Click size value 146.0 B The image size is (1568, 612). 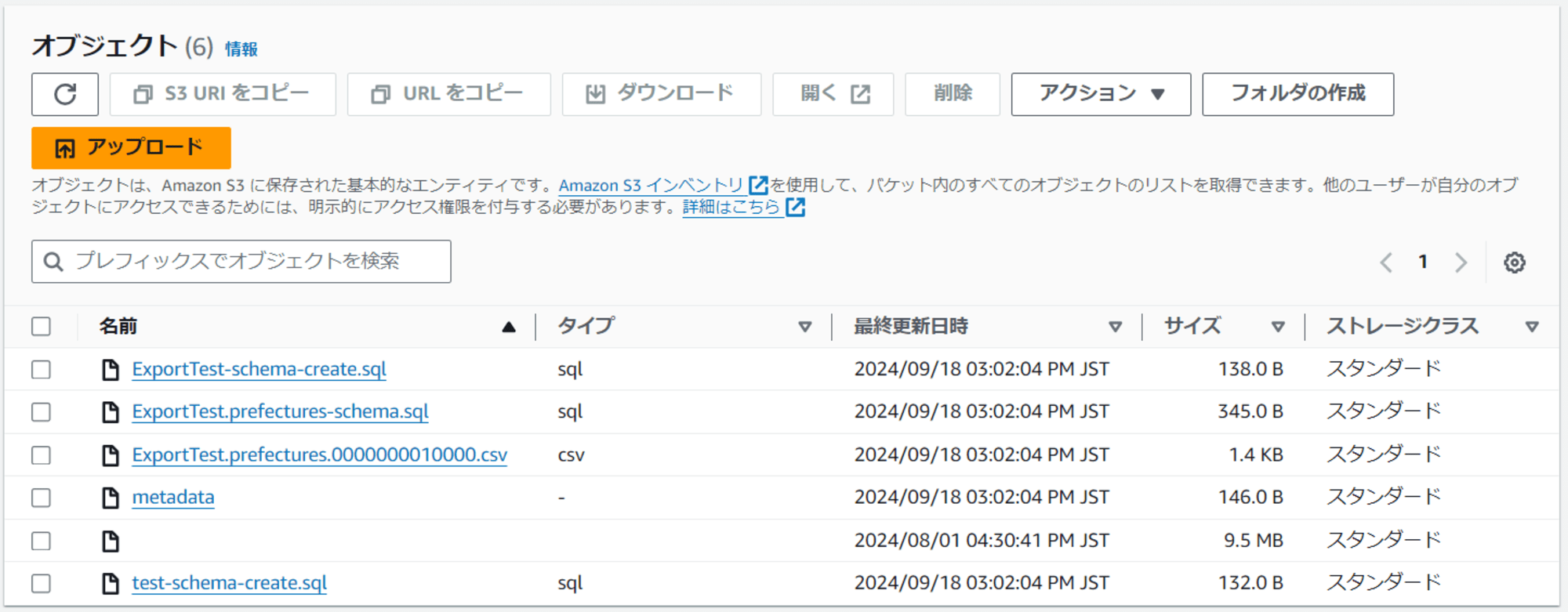(x=1250, y=497)
